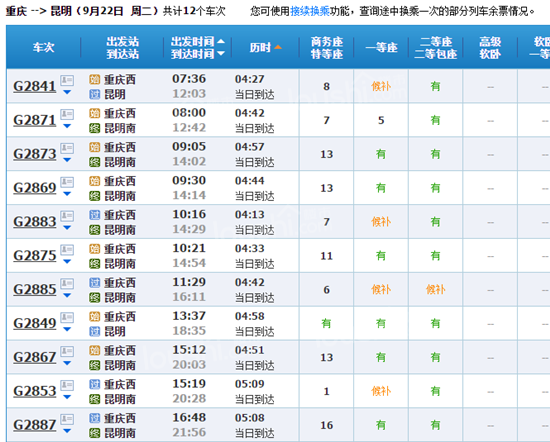Viewport: 550px width, 442px height.
Task: Open the ID card icon for G2883
Action: pyautogui.click(x=67, y=216)
